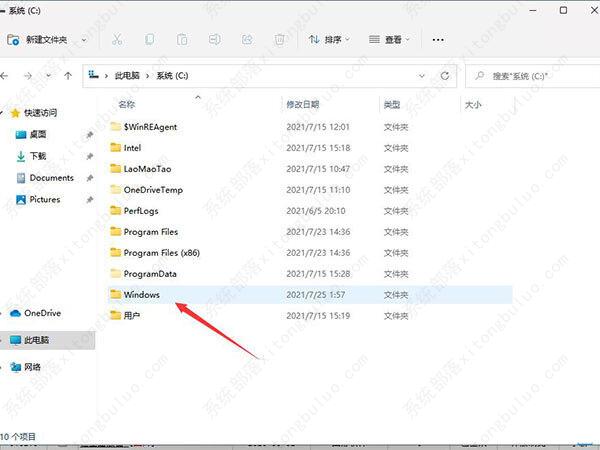The width and height of the screenshot is (600, 450).
Task: Open the 排序 sort dropdown
Action: pyautogui.click(x=329, y=40)
